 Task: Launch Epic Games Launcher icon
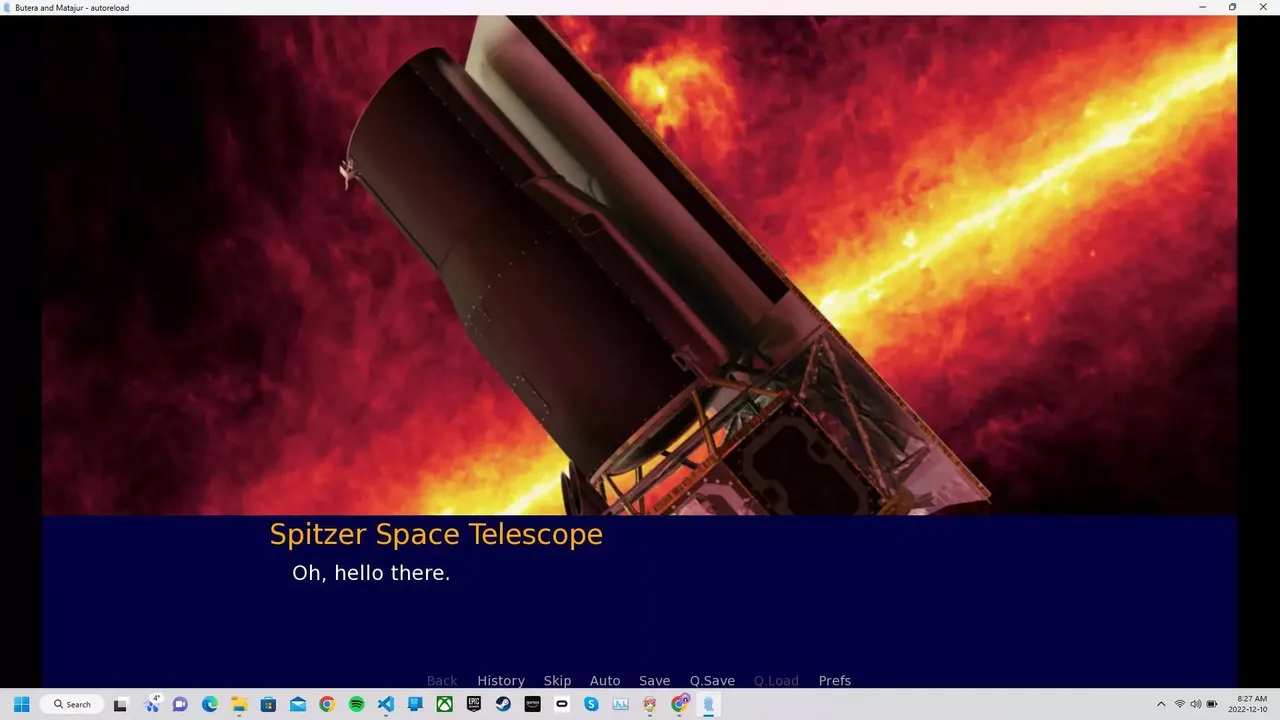pos(474,704)
